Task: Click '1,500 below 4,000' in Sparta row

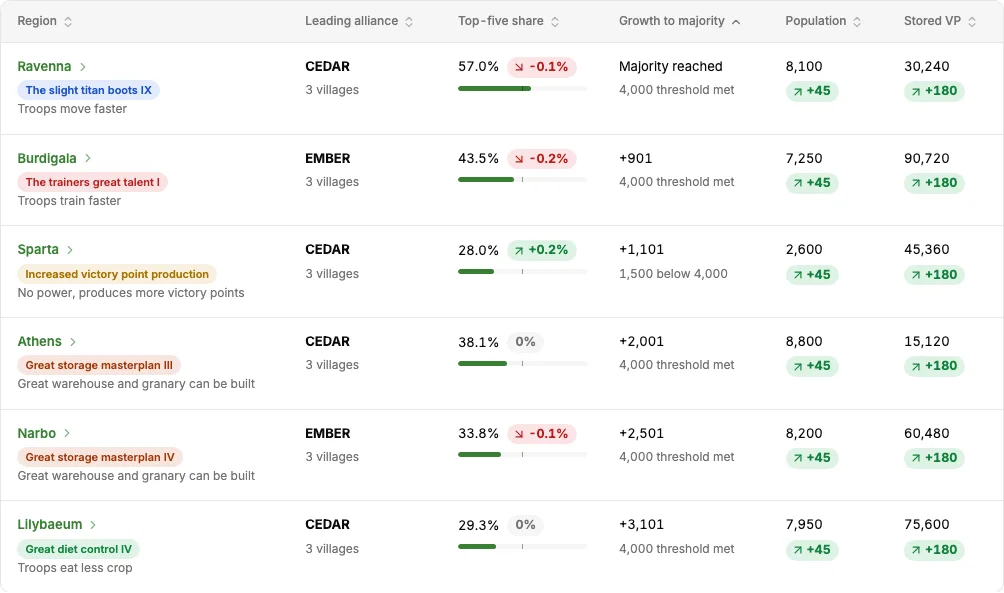Action: [673, 273]
